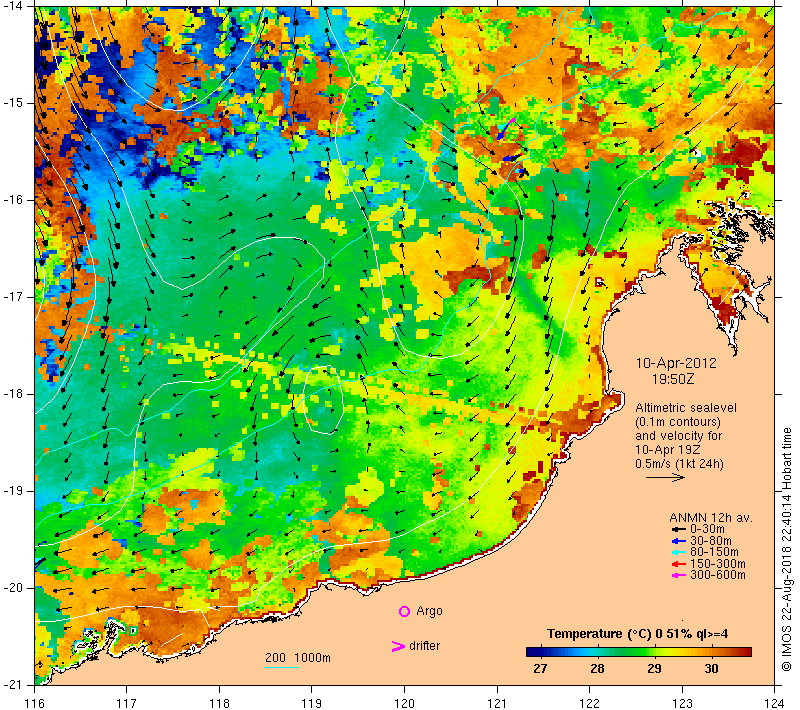Image resolution: width=800 pixels, height=710 pixels.
Task: Click the '-21' latitude axis label
Action: pos(13,685)
